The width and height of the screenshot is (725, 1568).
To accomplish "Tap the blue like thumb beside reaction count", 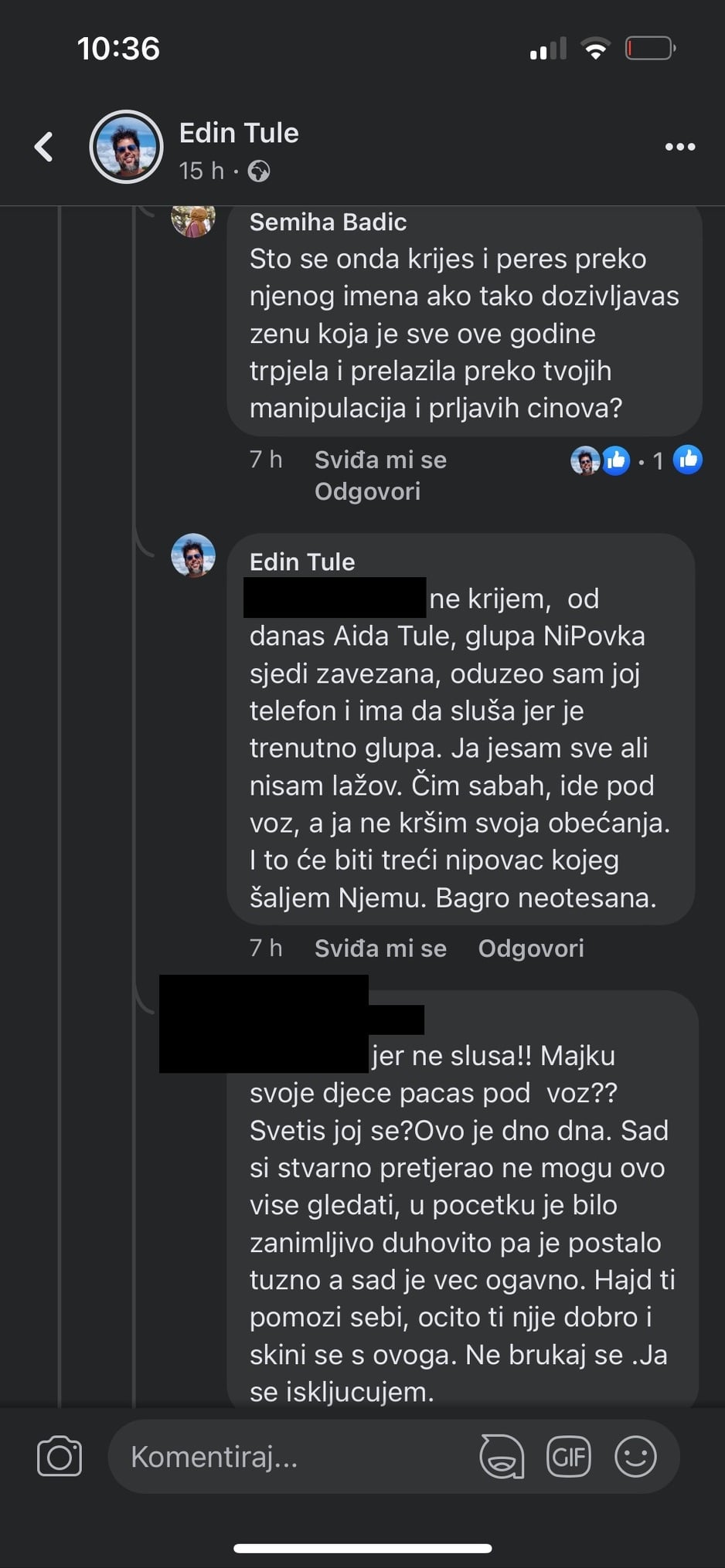I will point(688,460).
